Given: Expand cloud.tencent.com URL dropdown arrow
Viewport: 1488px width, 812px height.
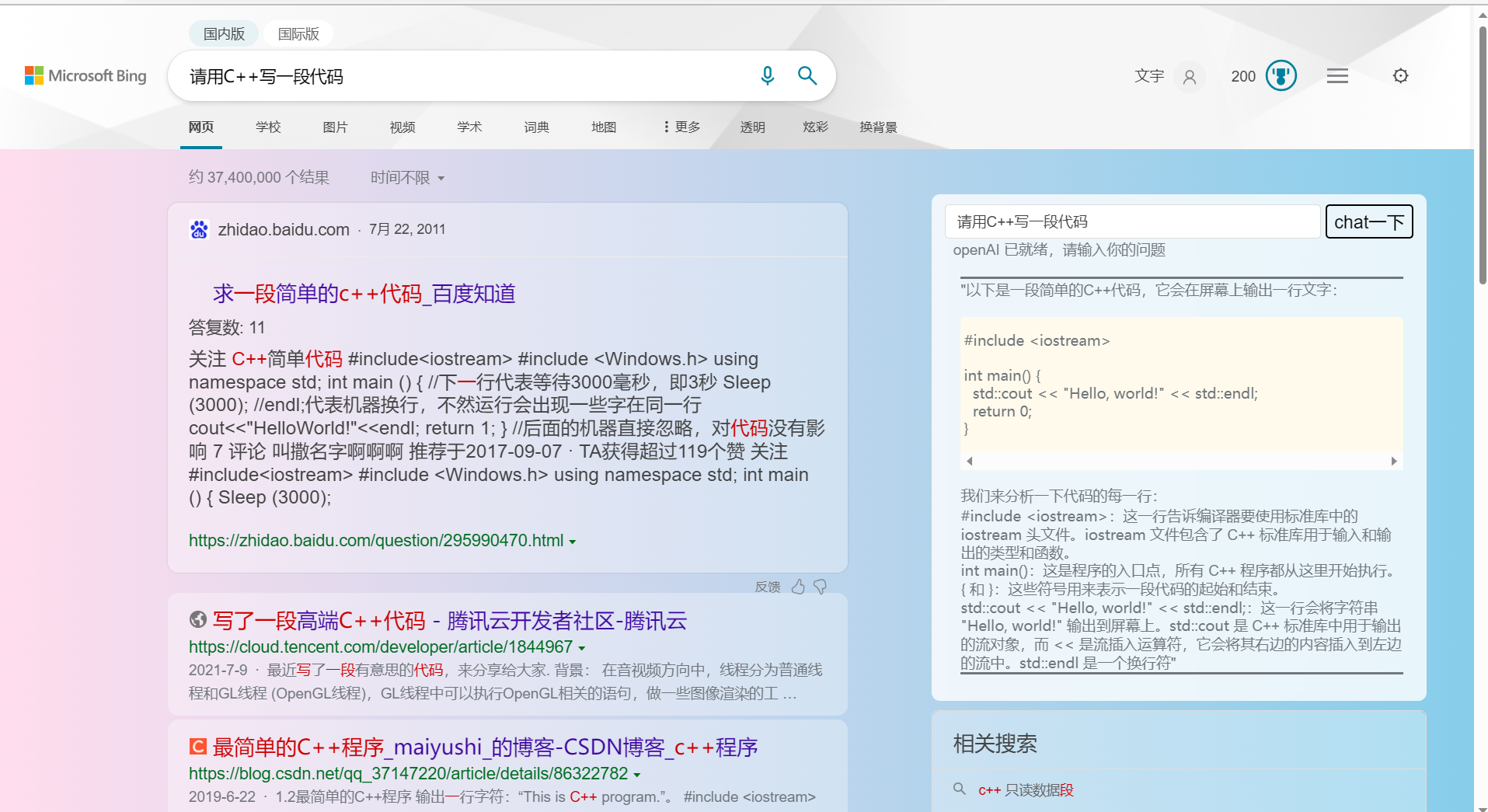Looking at the screenshot, I should pyautogui.click(x=582, y=648).
